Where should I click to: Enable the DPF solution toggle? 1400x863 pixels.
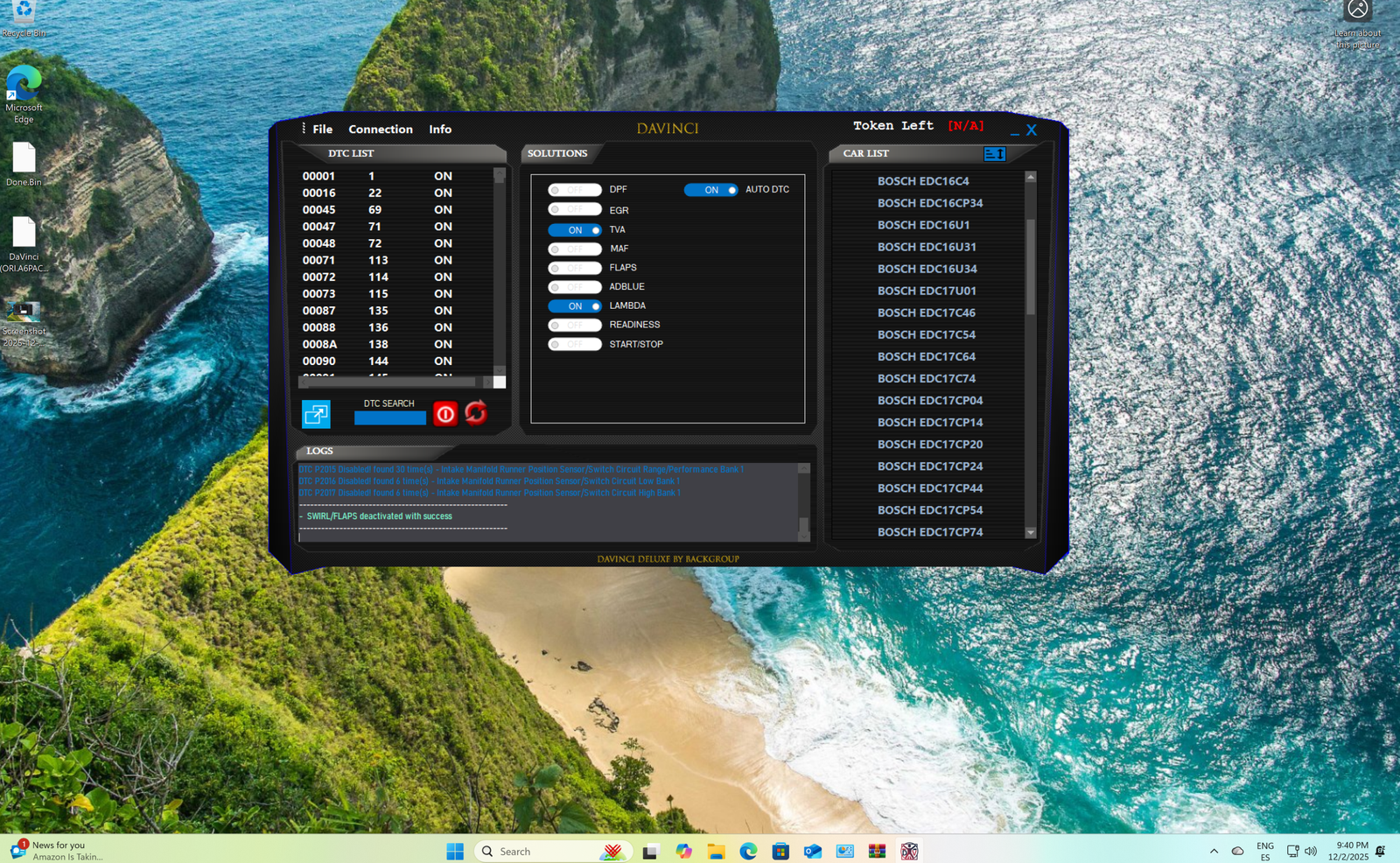(x=575, y=190)
